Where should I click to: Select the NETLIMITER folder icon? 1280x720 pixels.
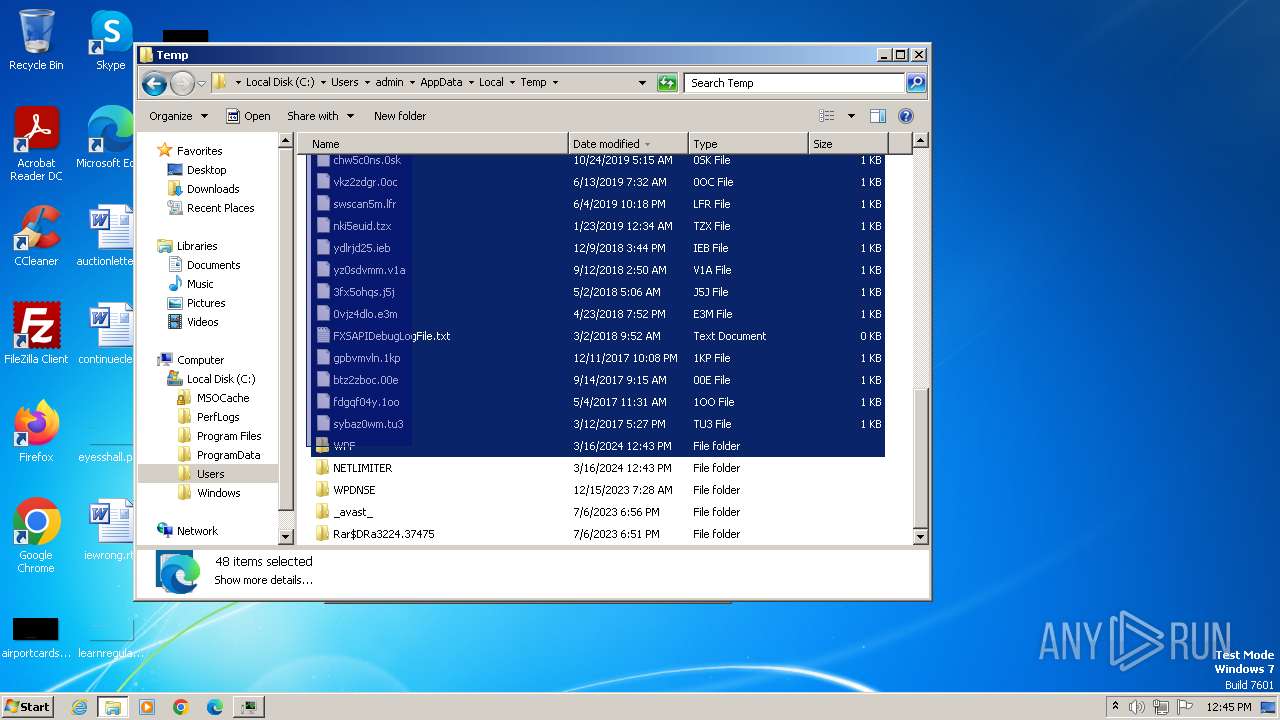point(322,468)
